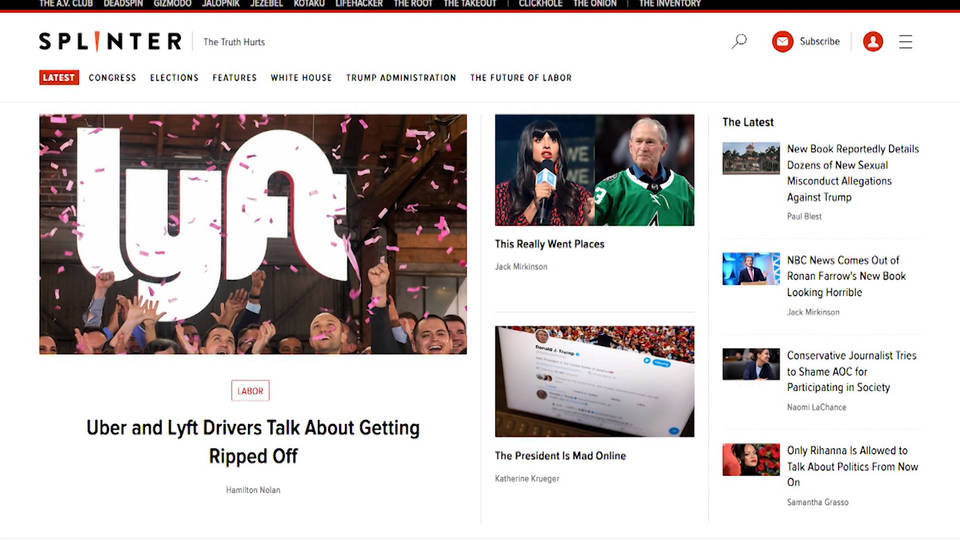Go to Jalopnik in top bar
Screen dimensions: 960x540
(221, 4)
